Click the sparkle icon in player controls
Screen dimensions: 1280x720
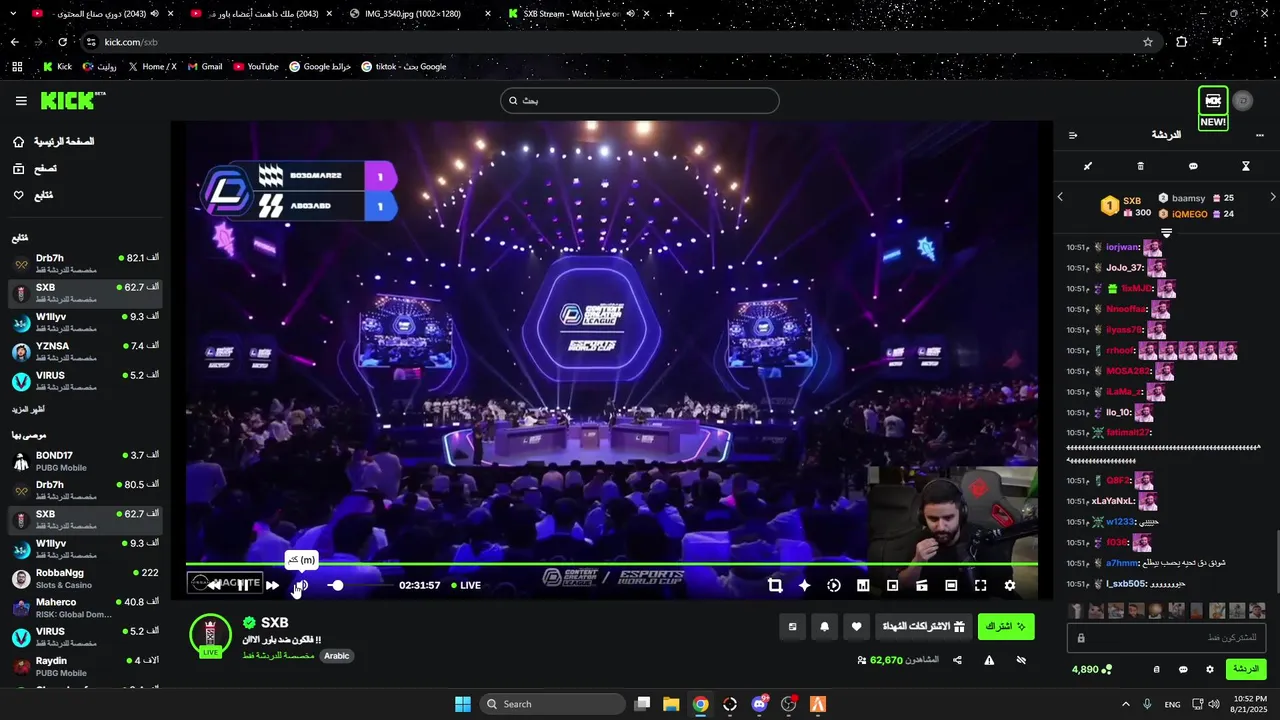pyautogui.click(x=804, y=585)
